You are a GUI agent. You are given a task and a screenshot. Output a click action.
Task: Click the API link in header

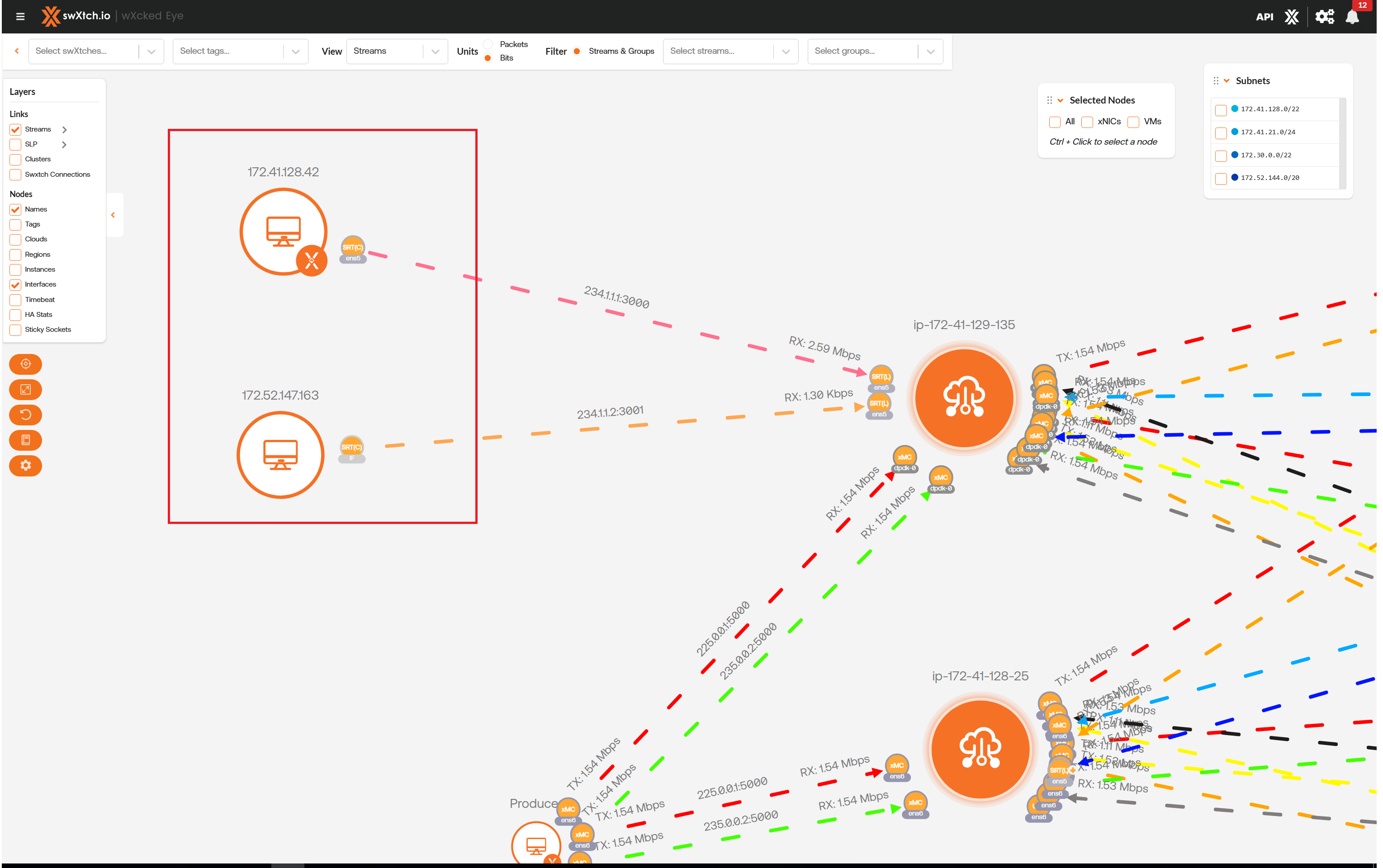[1264, 17]
